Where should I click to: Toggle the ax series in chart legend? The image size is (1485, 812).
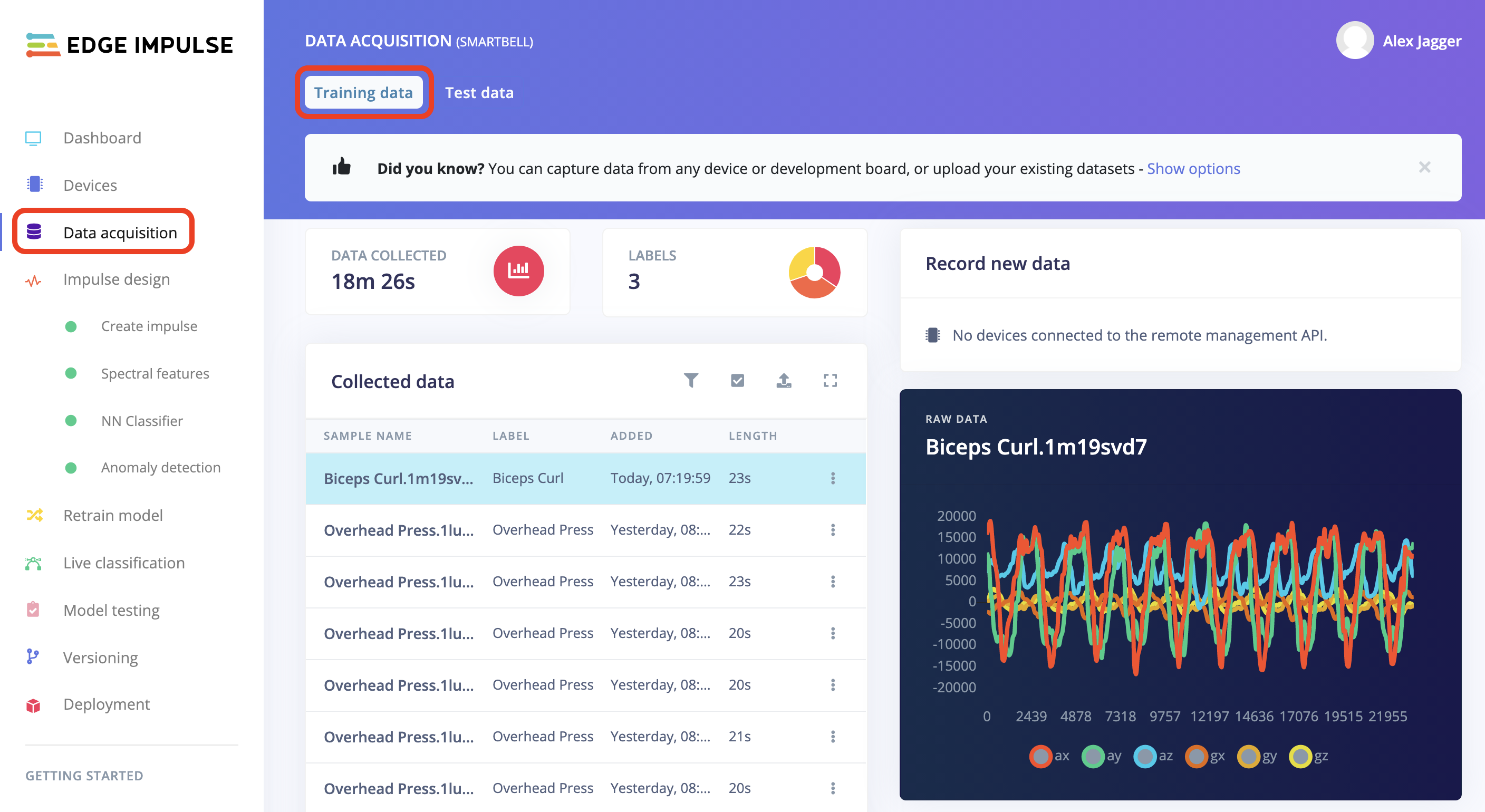point(1040,756)
